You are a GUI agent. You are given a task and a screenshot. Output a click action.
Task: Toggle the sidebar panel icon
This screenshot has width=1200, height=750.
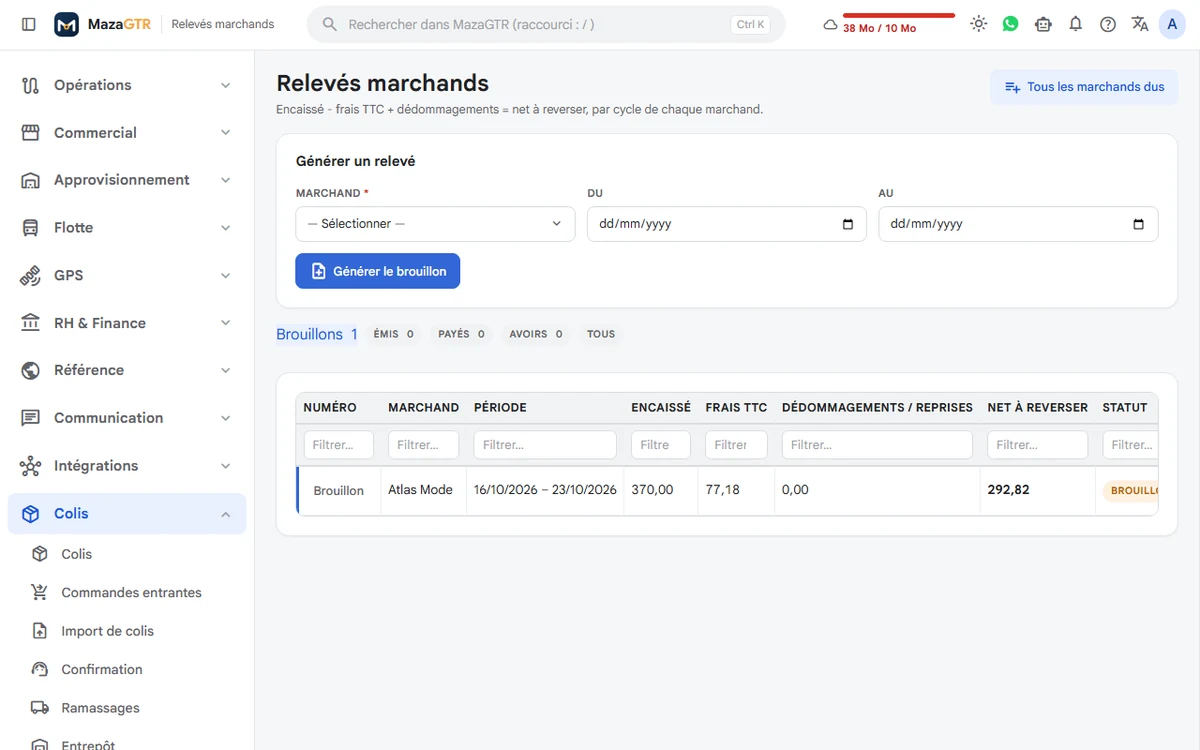point(28,24)
